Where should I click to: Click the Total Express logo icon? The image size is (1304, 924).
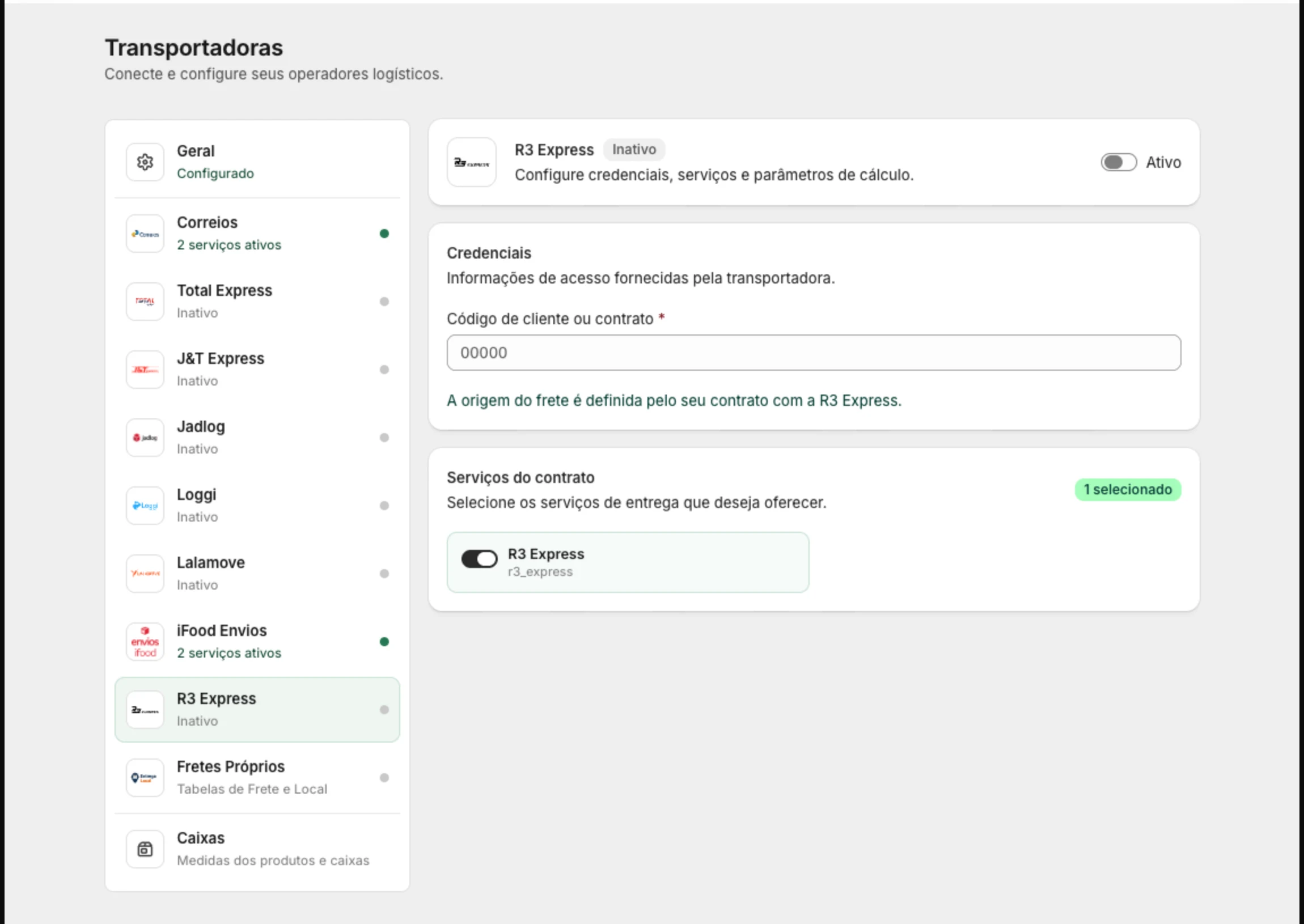click(145, 302)
